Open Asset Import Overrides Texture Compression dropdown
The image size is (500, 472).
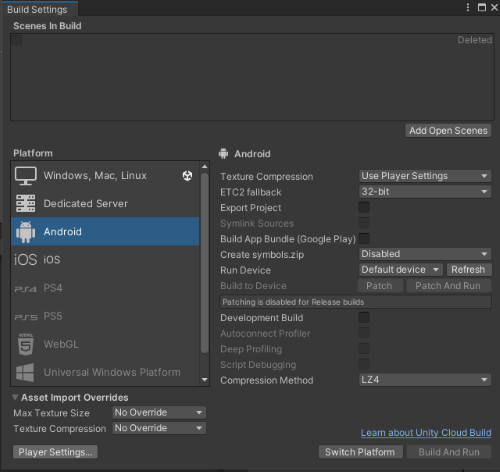[159, 428]
